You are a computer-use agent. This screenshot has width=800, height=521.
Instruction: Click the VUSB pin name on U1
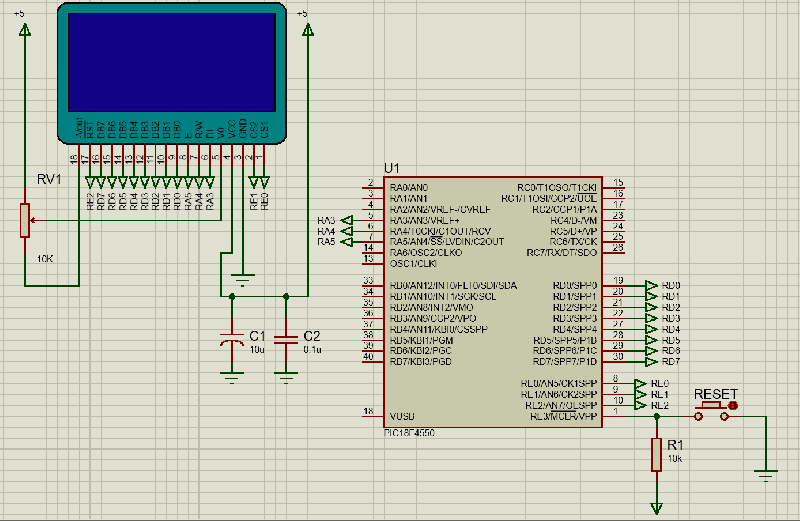point(402,416)
